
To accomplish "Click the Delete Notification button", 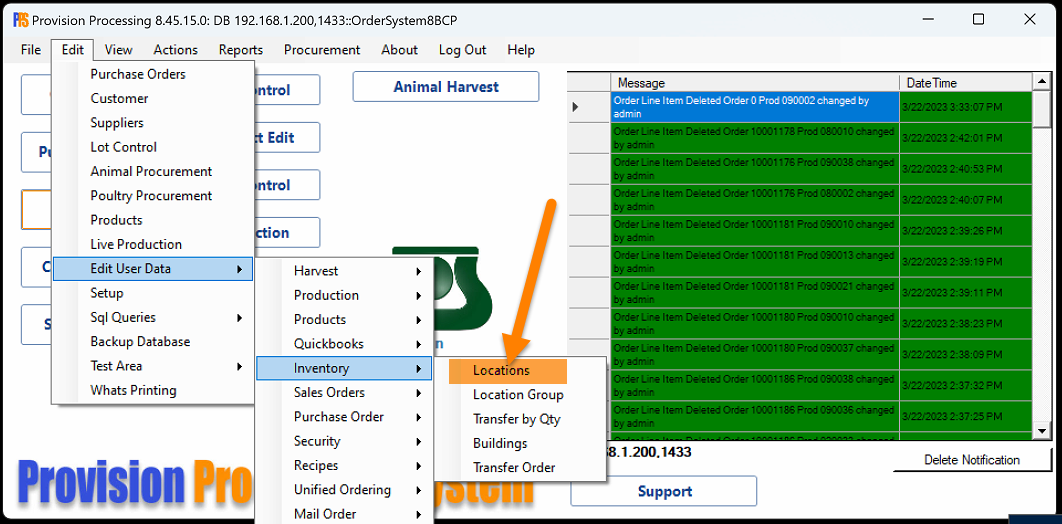I will click(972, 460).
